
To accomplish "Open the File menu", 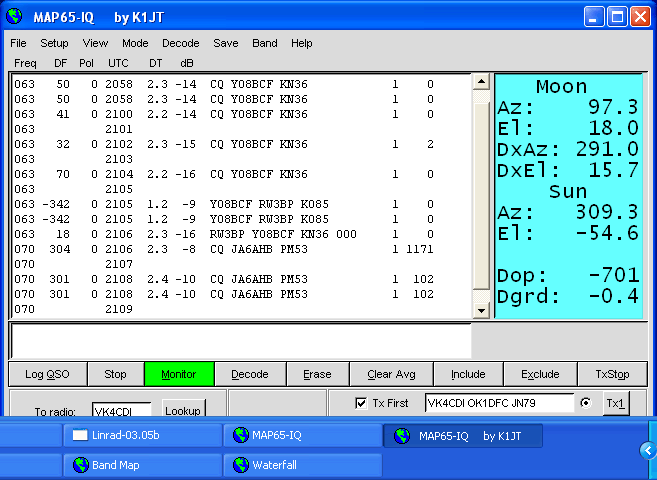I will [x=18, y=43].
